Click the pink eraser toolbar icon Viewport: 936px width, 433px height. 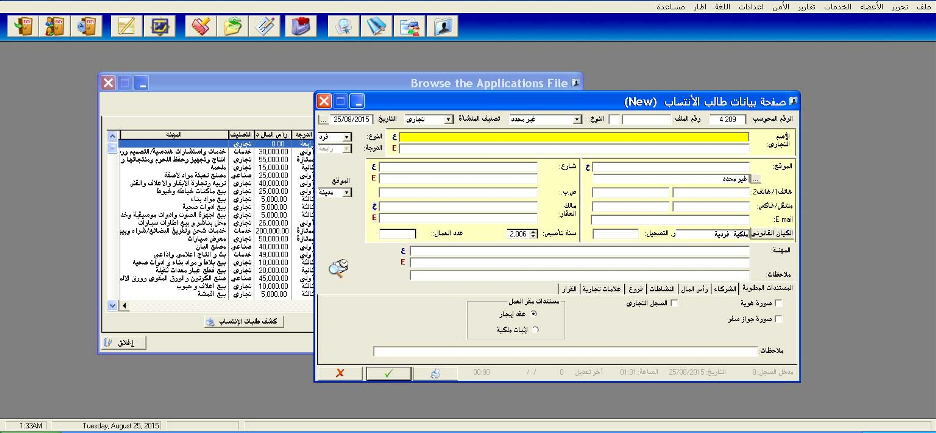pyautogui.click(x=199, y=27)
